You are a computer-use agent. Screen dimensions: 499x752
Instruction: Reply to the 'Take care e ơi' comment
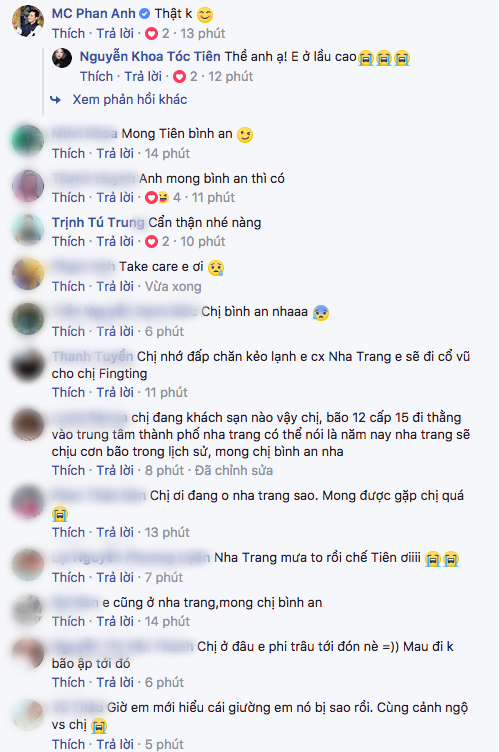click(x=115, y=287)
